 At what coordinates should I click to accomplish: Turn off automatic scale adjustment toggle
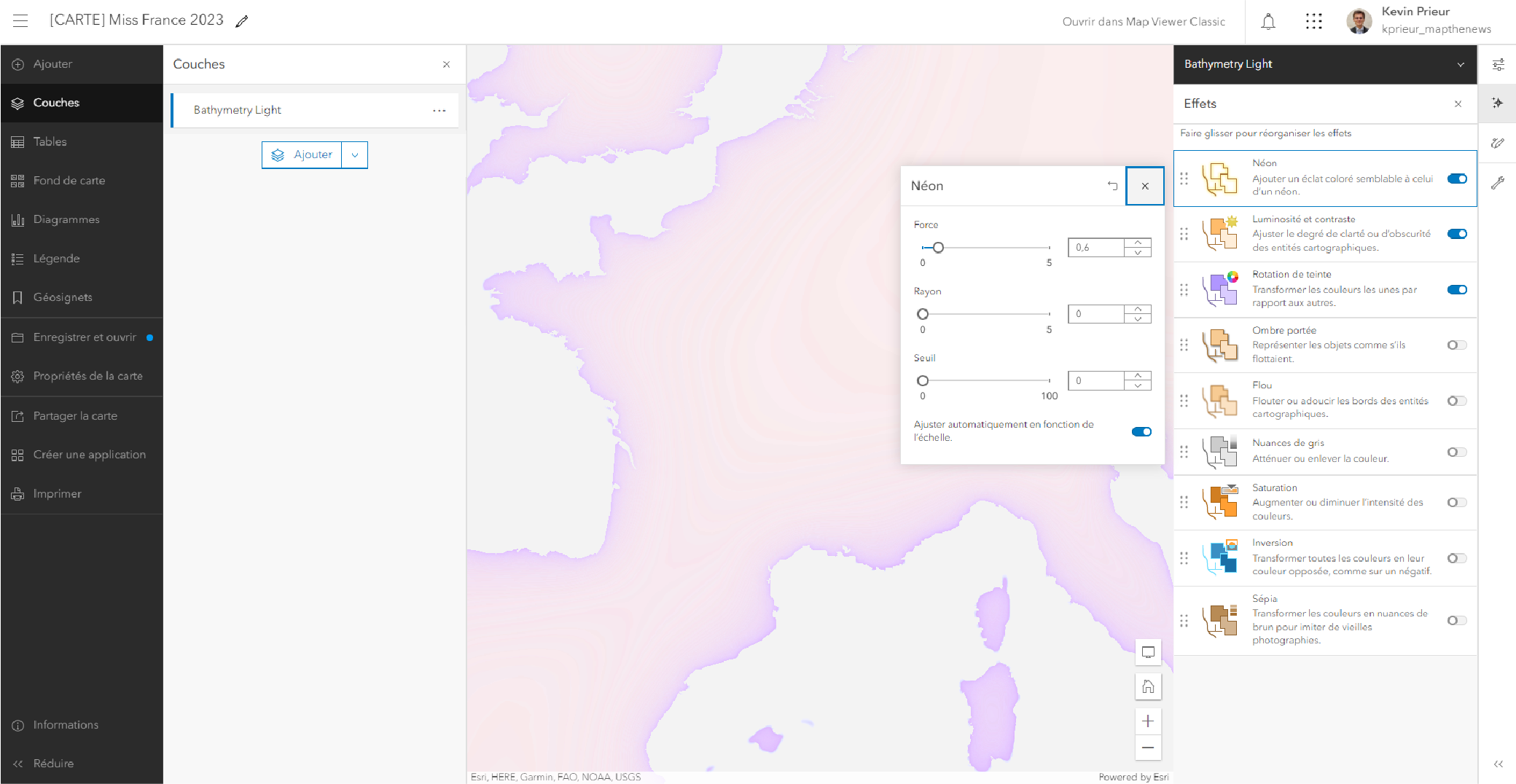tap(1141, 431)
